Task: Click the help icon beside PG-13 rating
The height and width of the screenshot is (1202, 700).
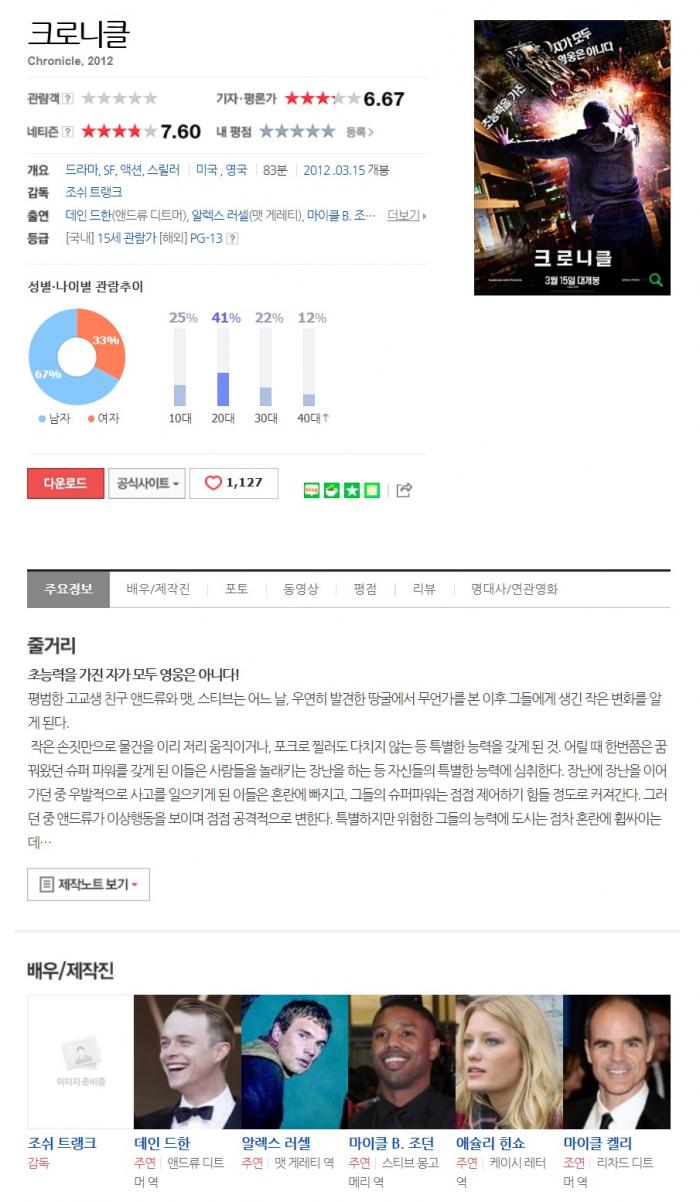Action: [232, 238]
